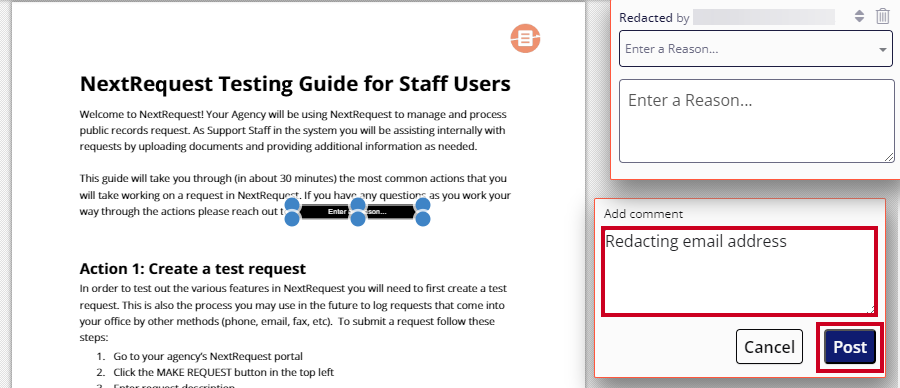Click the 'Welcome to NextRequest!' paragraph
900x388 pixels.
(x=293, y=130)
